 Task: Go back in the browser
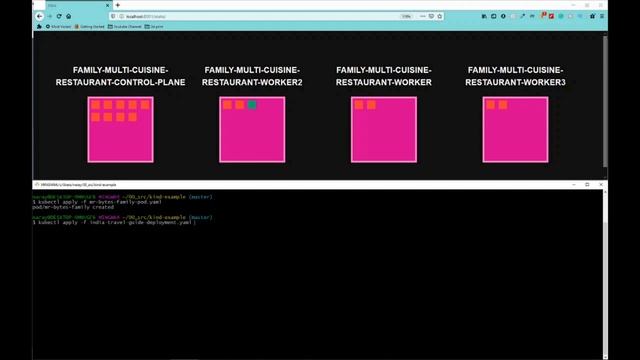39,16
